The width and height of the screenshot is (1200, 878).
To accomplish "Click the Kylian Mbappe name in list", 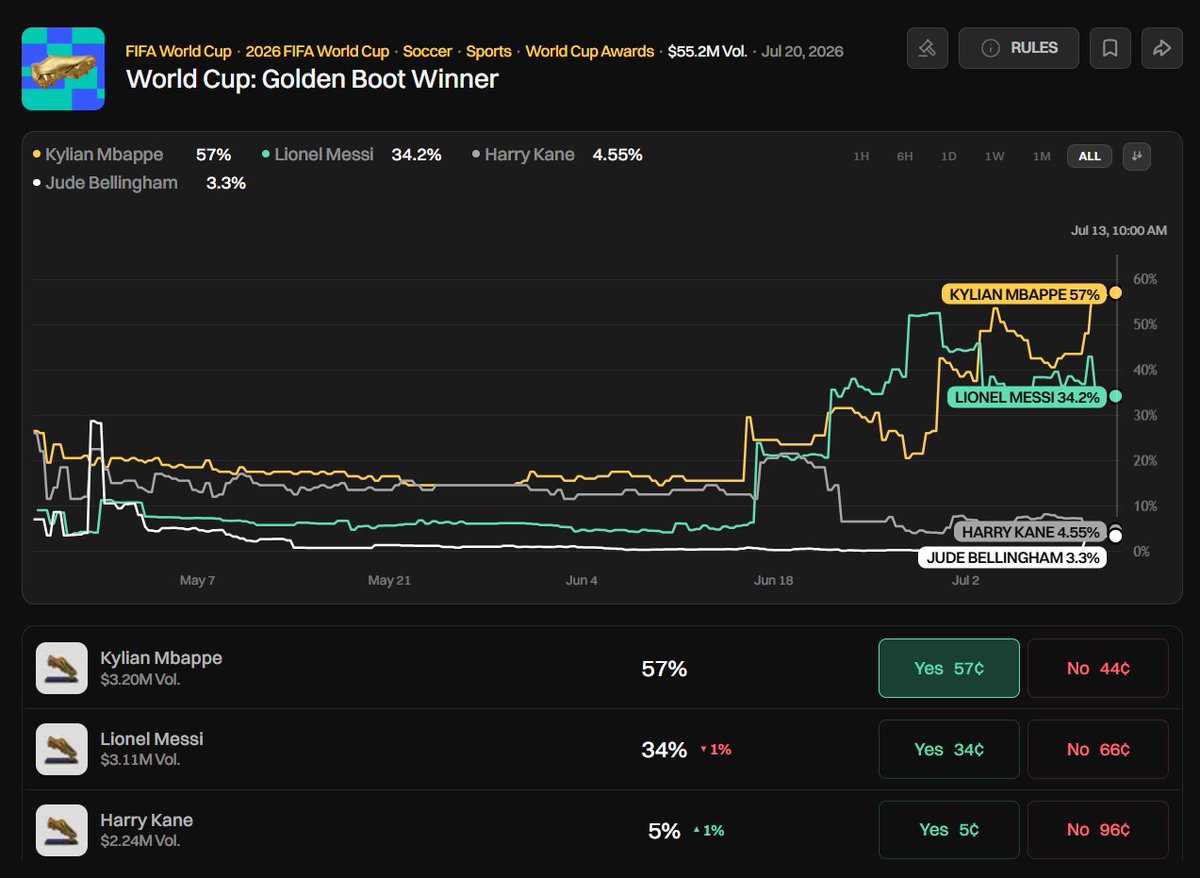I will (x=161, y=658).
